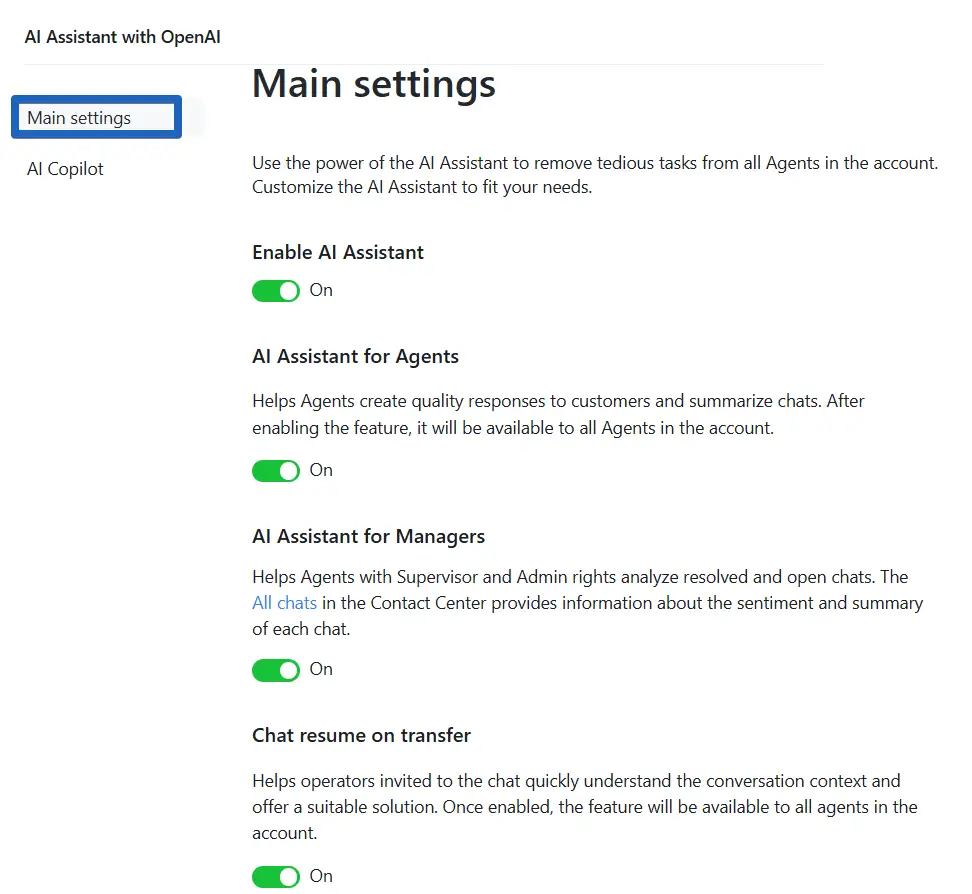Click On label under Chat resume on transfer
This screenshot has height=894, width=972.
(x=321, y=876)
